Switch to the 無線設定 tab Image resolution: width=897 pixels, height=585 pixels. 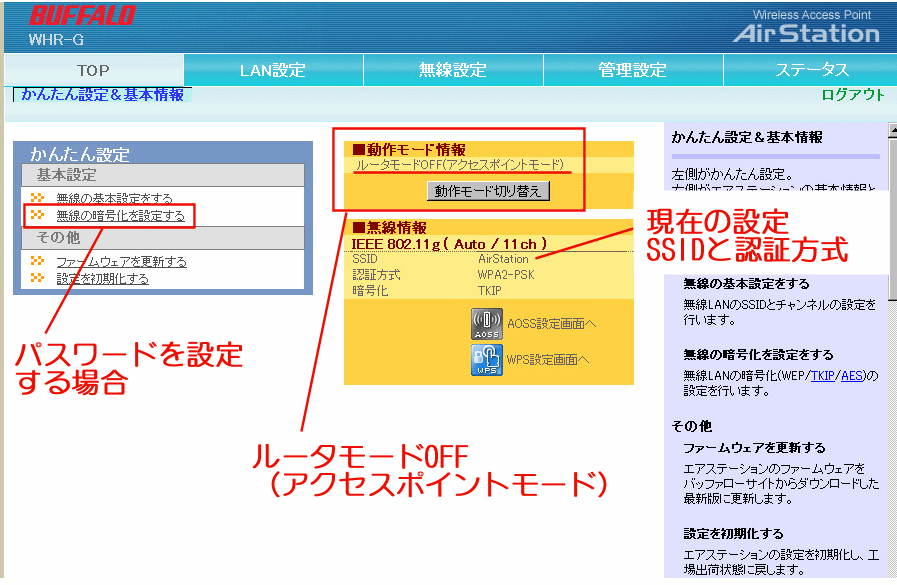(452, 70)
